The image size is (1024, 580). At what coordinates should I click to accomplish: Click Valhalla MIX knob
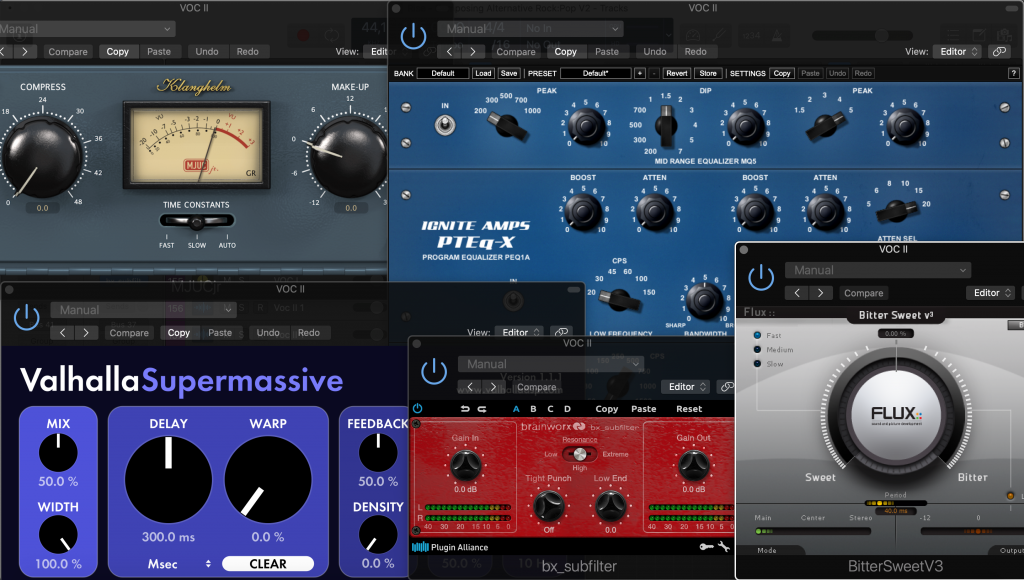point(58,453)
